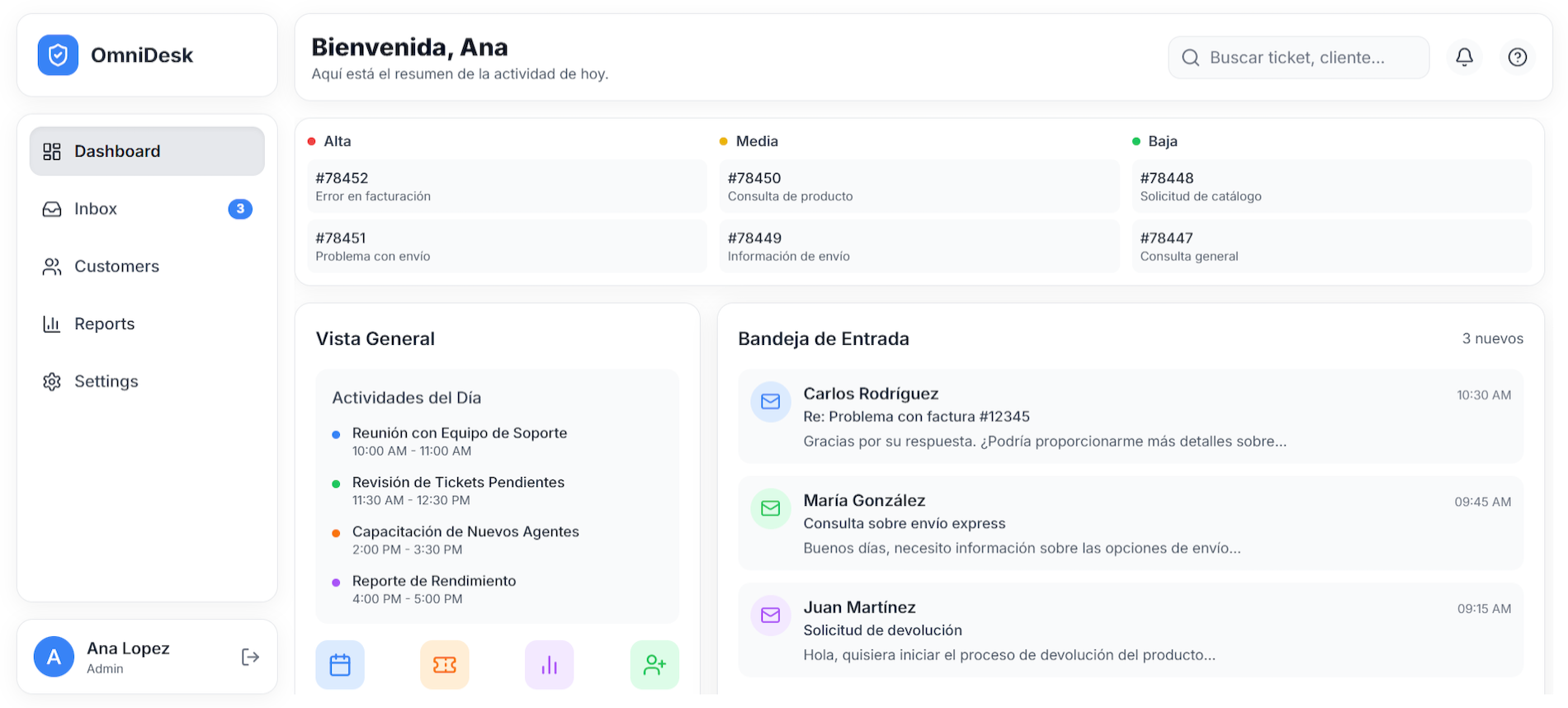Click the green add user quick action

point(654,664)
